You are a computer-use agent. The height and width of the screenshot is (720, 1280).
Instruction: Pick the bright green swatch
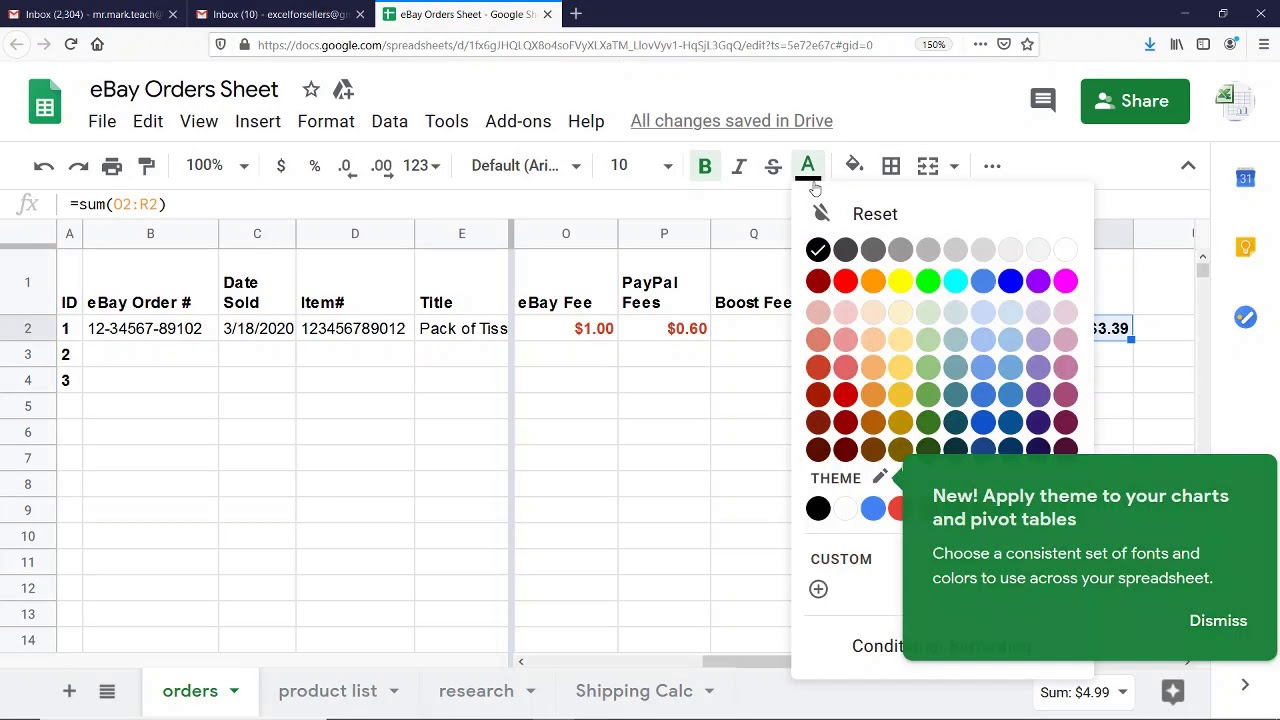coord(928,282)
